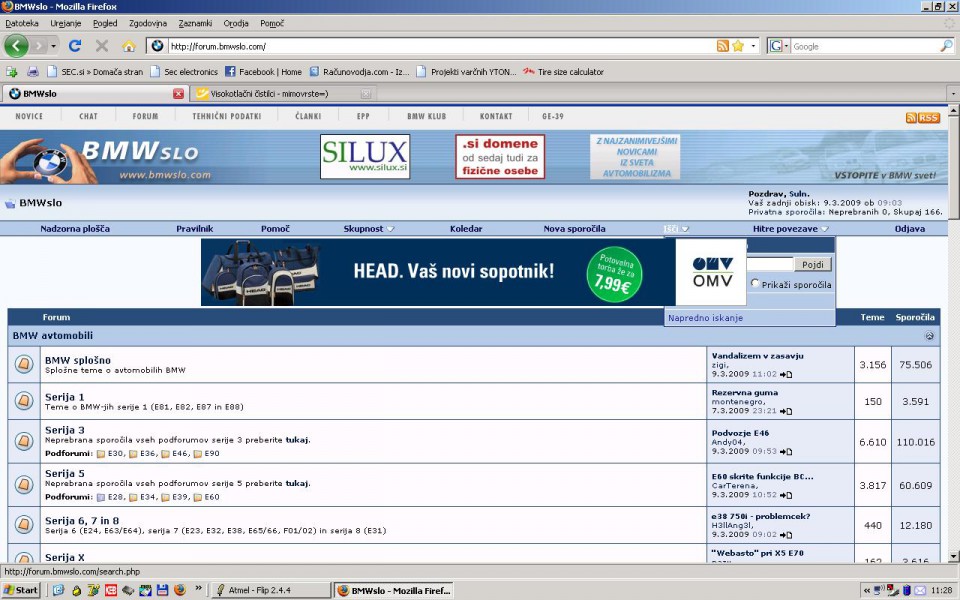Open the Facebook | Home bookmark
The image size is (960, 600).
[x=263, y=72]
